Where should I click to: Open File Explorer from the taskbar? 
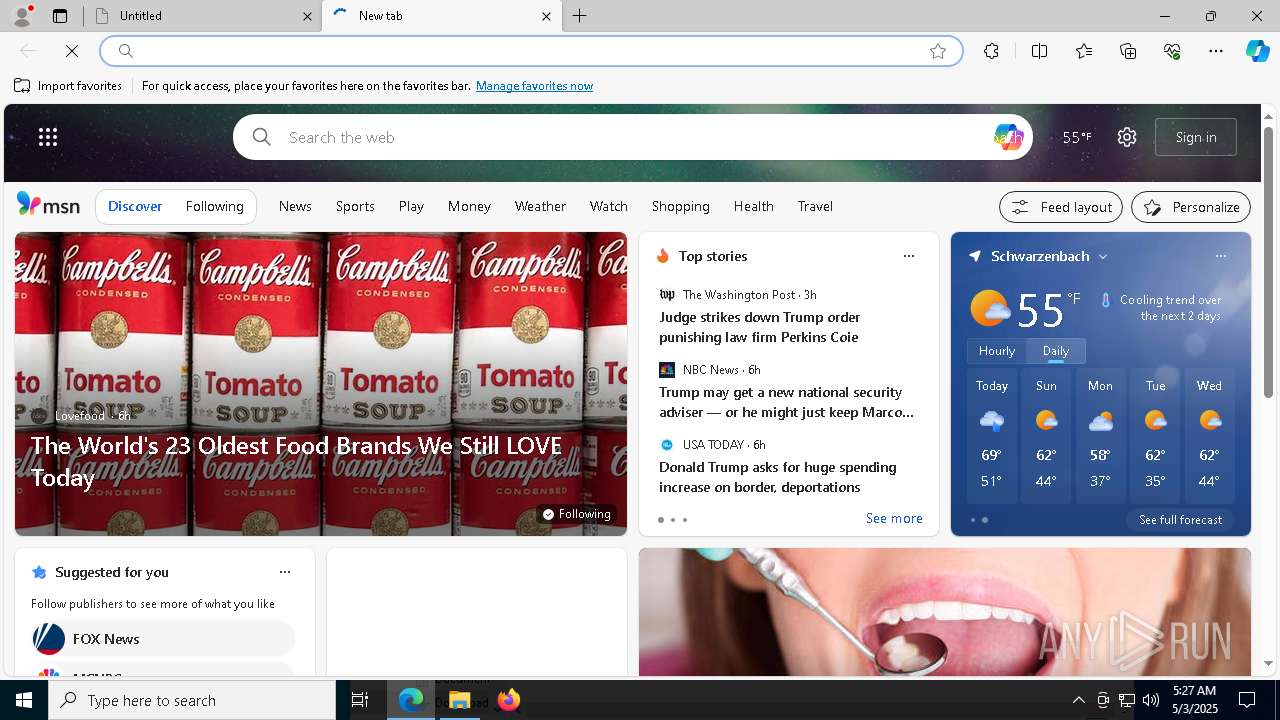point(460,700)
